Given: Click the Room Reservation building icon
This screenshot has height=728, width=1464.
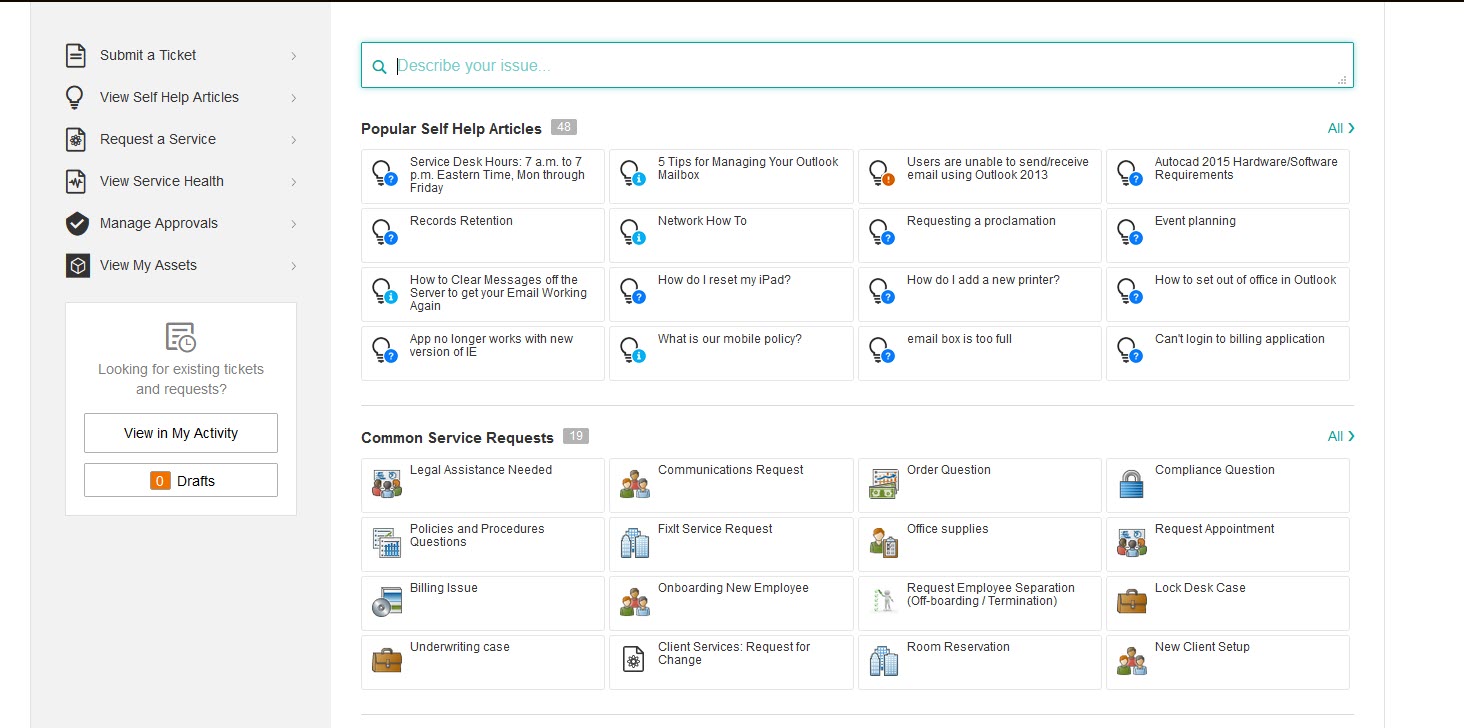Looking at the screenshot, I should [x=883, y=661].
